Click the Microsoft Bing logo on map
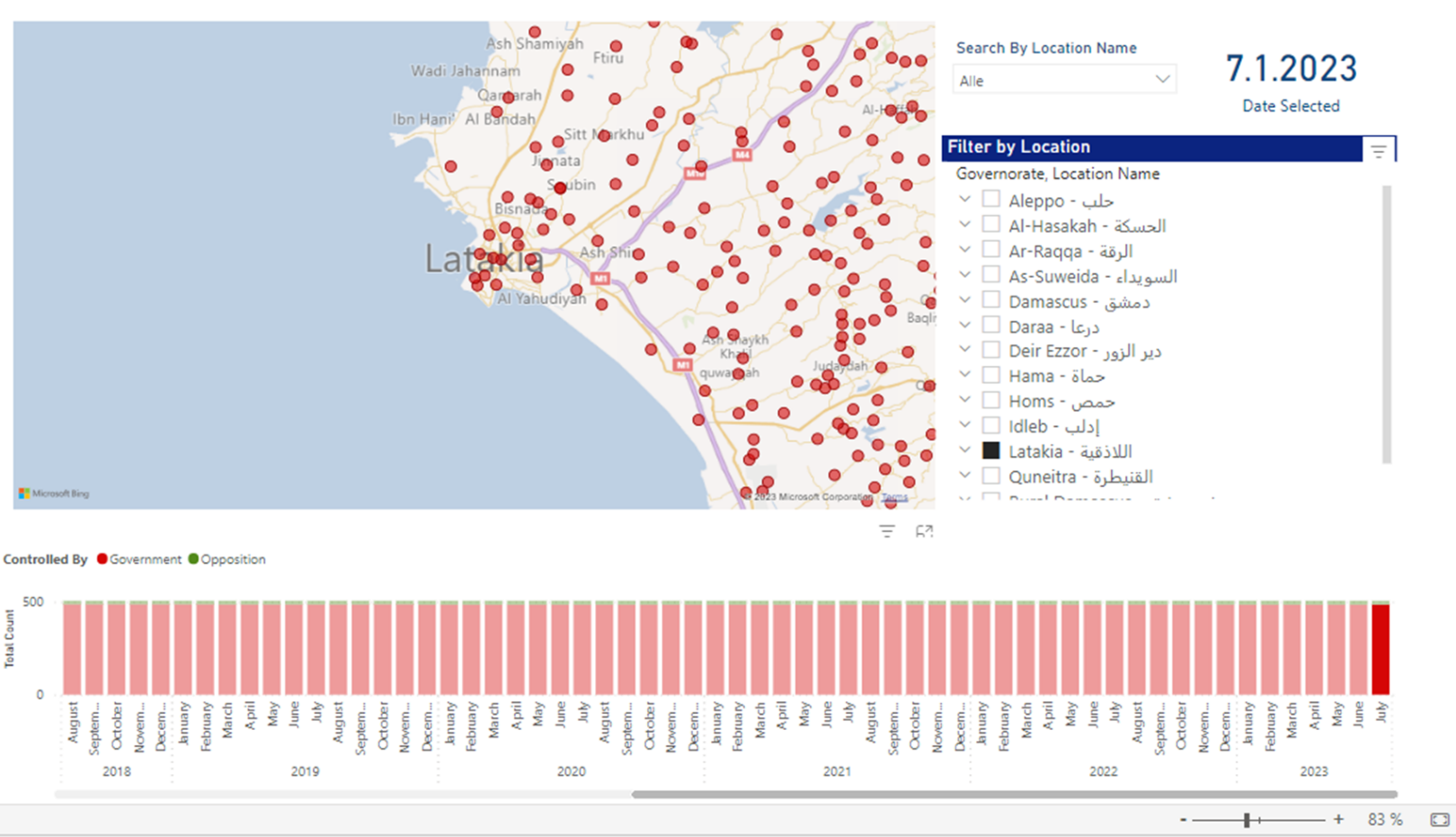The width and height of the screenshot is (1456, 837). pos(54,494)
